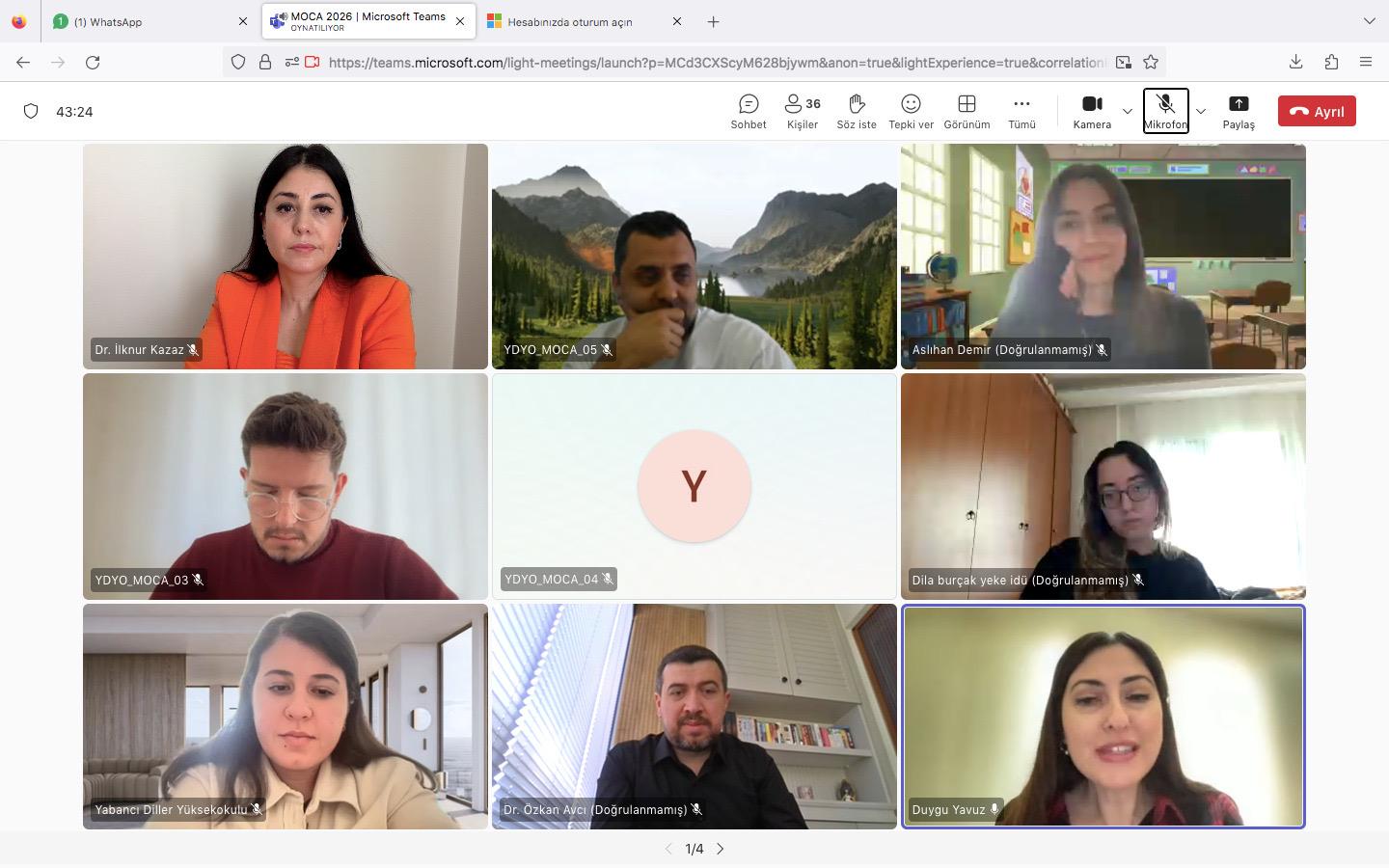Leave meeting with Ayrıl button
This screenshot has width=1389, height=868.
[x=1317, y=111]
